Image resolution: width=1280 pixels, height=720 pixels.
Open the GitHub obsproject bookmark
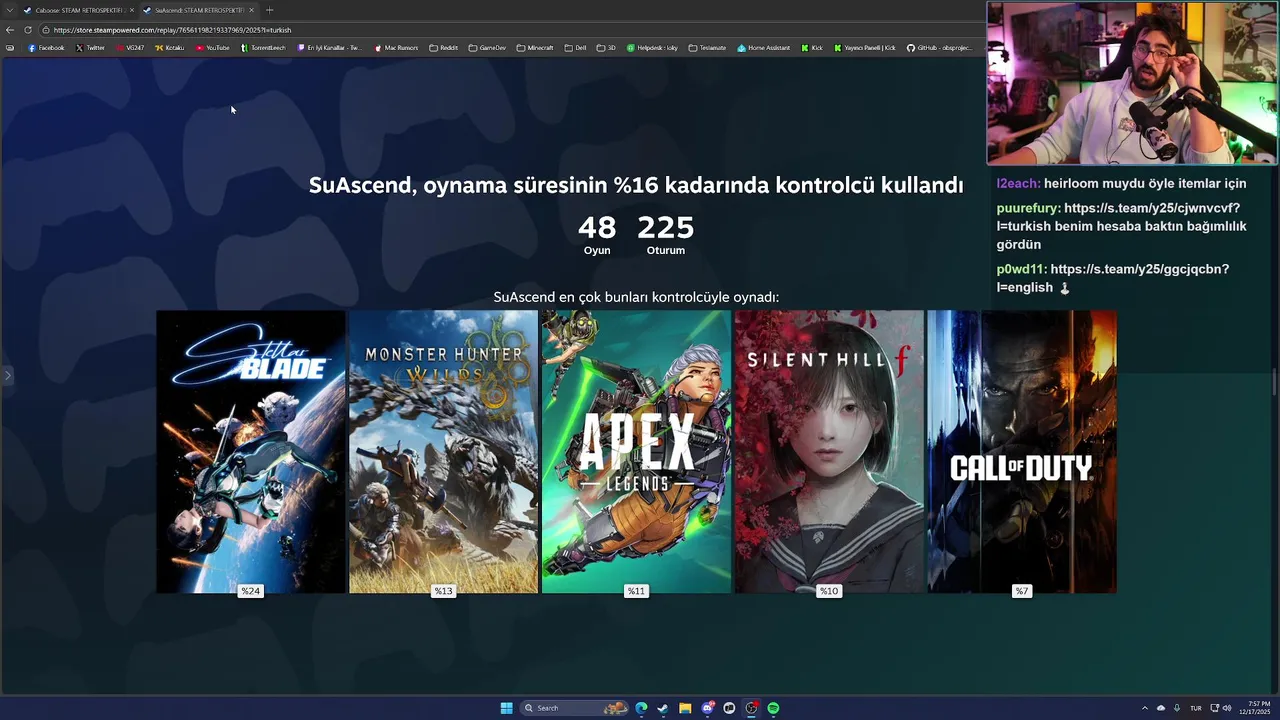coord(939,48)
